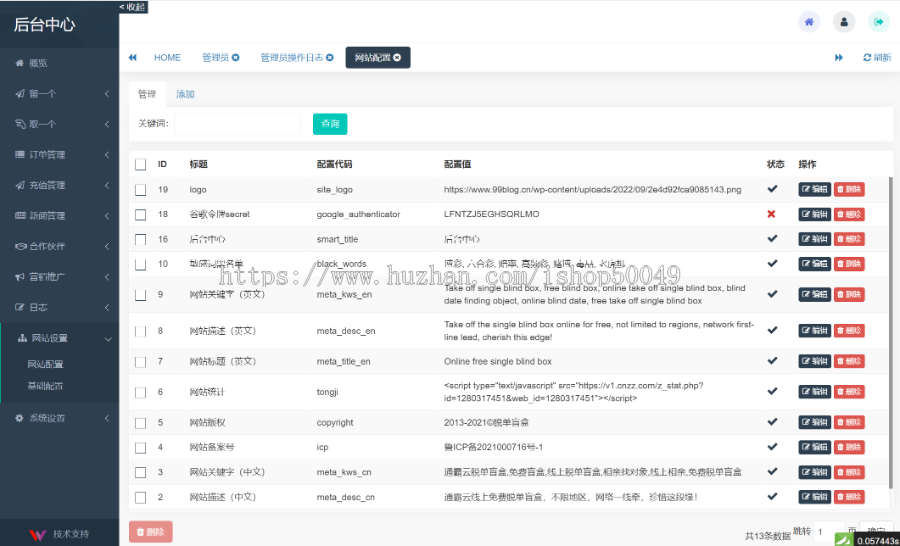Check the box for ID 10
Viewport: 900px width, 546px height.
pyautogui.click(x=141, y=264)
